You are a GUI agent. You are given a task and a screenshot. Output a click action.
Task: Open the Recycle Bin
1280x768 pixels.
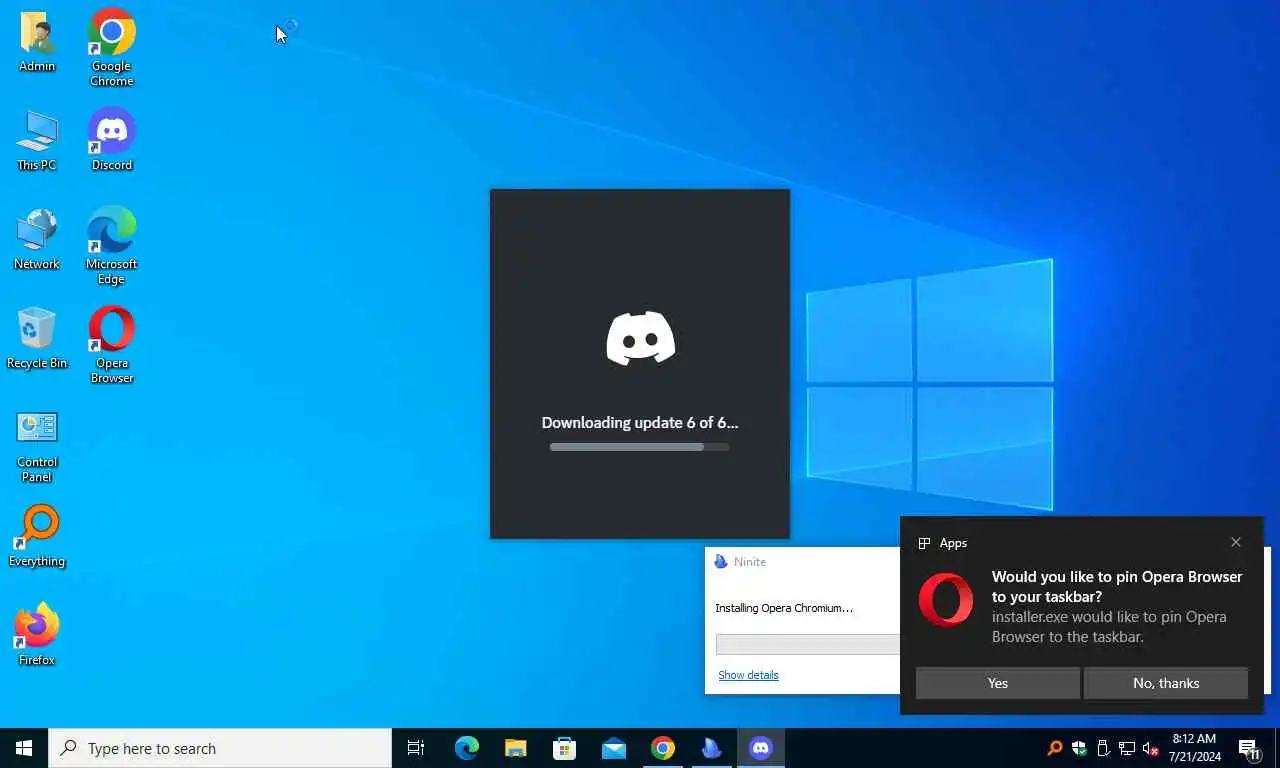[37, 338]
